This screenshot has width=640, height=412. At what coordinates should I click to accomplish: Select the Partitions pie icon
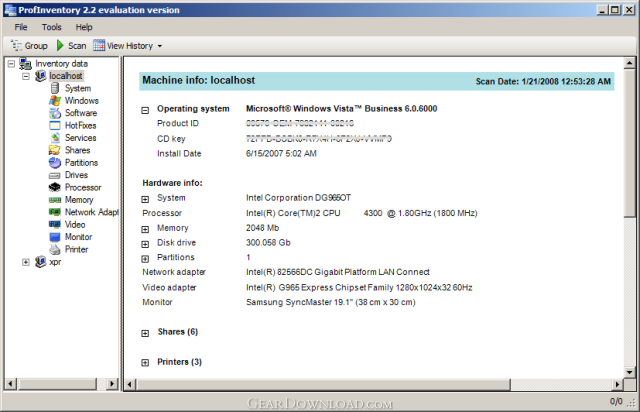(55, 163)
